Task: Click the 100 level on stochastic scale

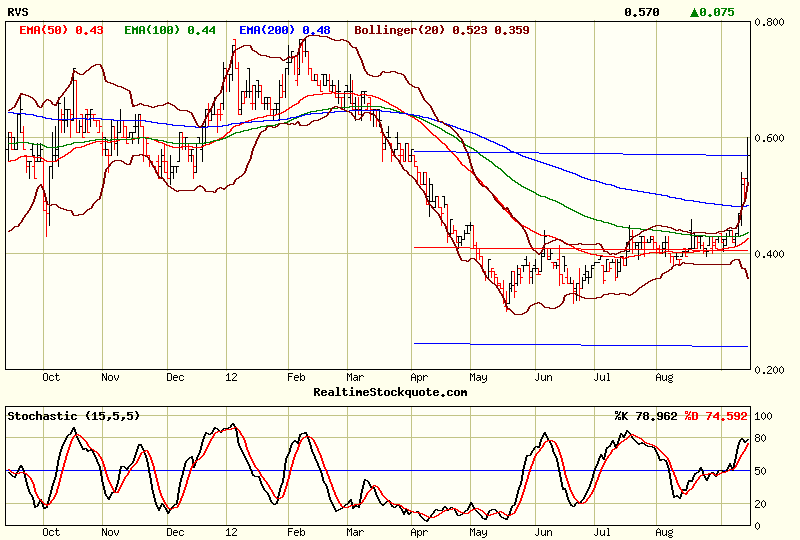Action: pyautogui.click(x=765, y=415)
